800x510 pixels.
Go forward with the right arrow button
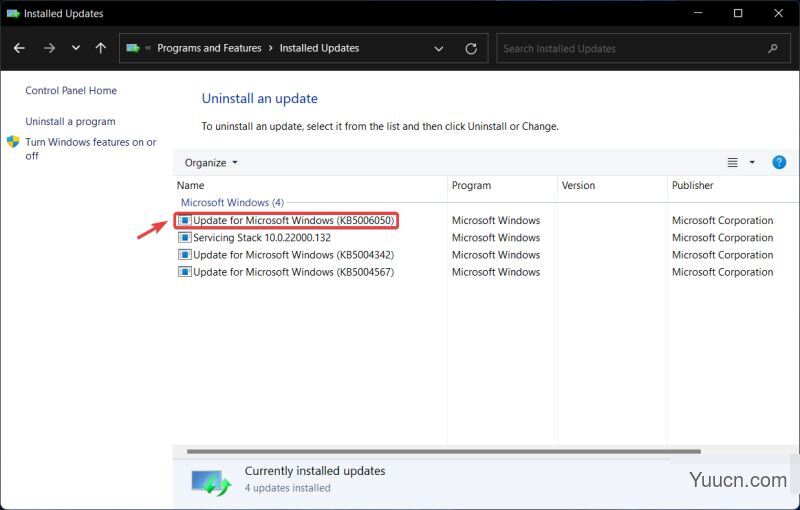point(49,48)
